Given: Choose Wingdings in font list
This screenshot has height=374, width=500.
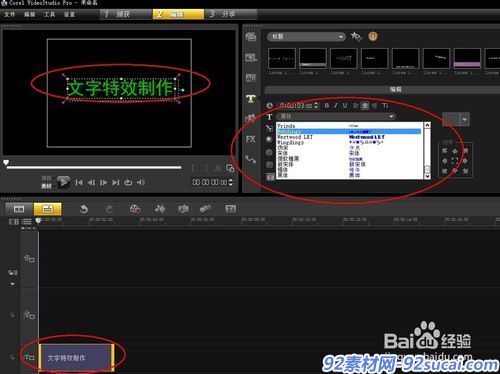Looking at the screenshot, I should tap(349, 142).
